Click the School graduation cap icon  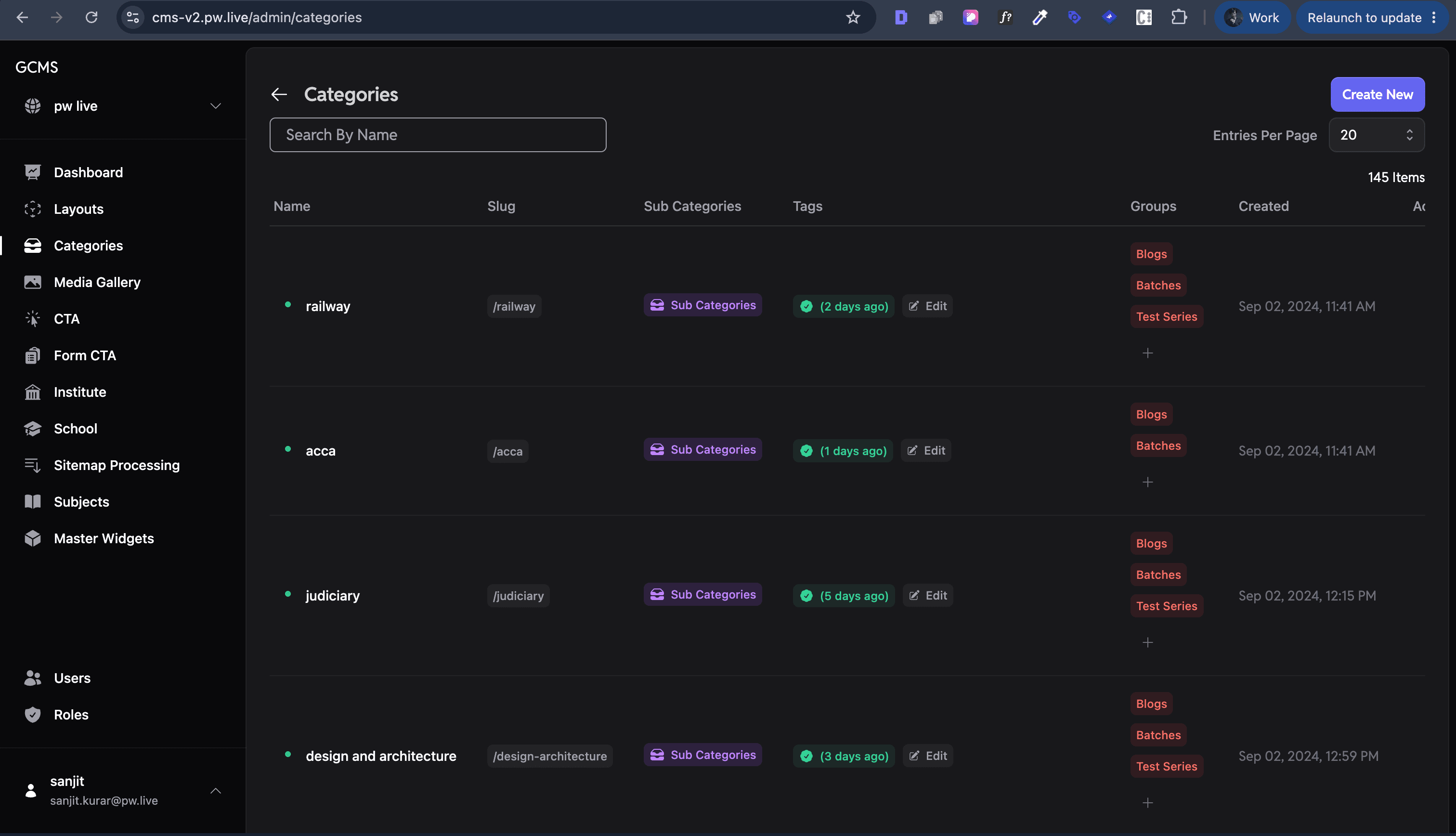pos(33,429)
